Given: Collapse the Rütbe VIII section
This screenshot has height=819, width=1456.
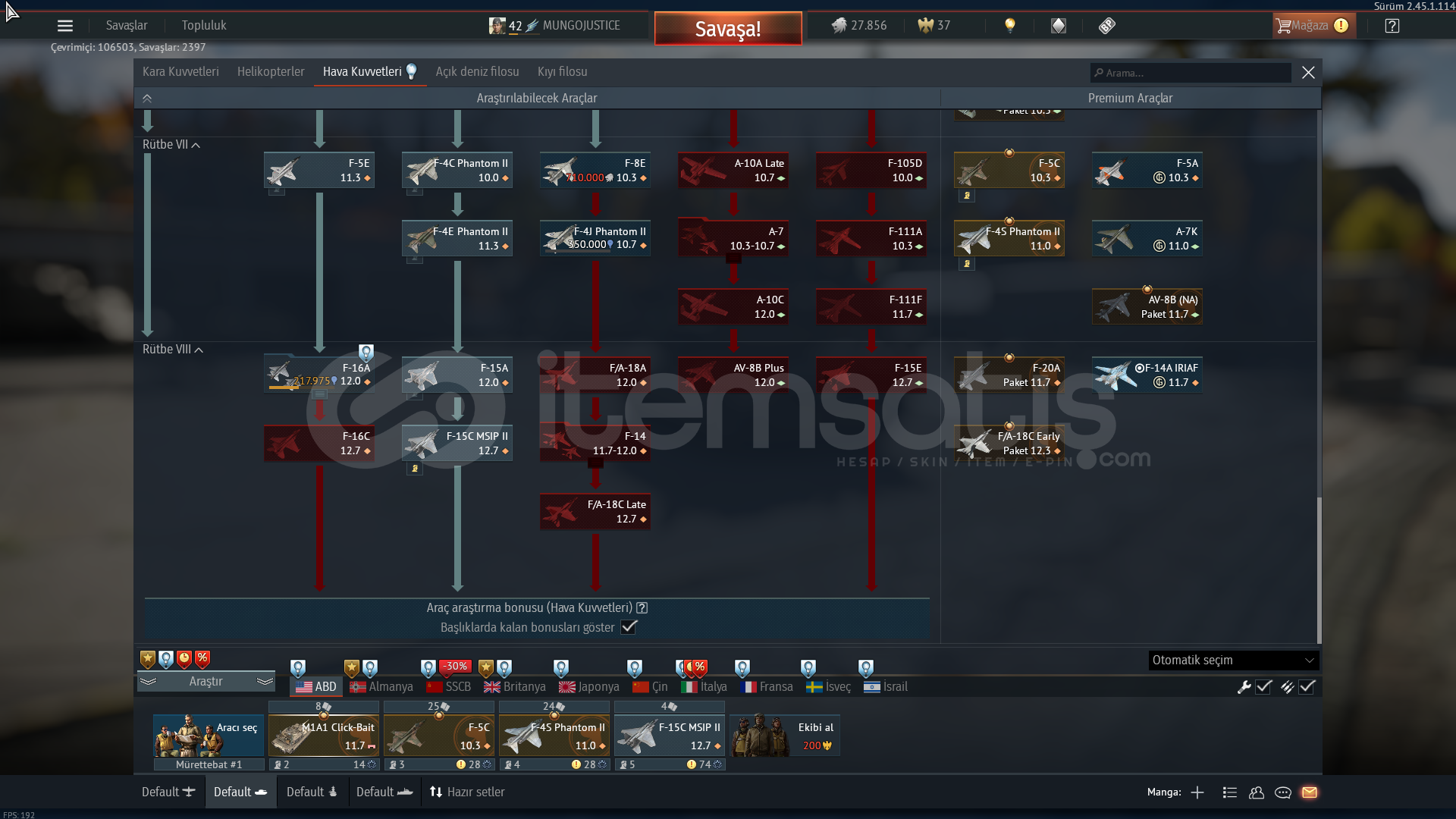Looking at the screenshot, I should click(x=173, y=350).
